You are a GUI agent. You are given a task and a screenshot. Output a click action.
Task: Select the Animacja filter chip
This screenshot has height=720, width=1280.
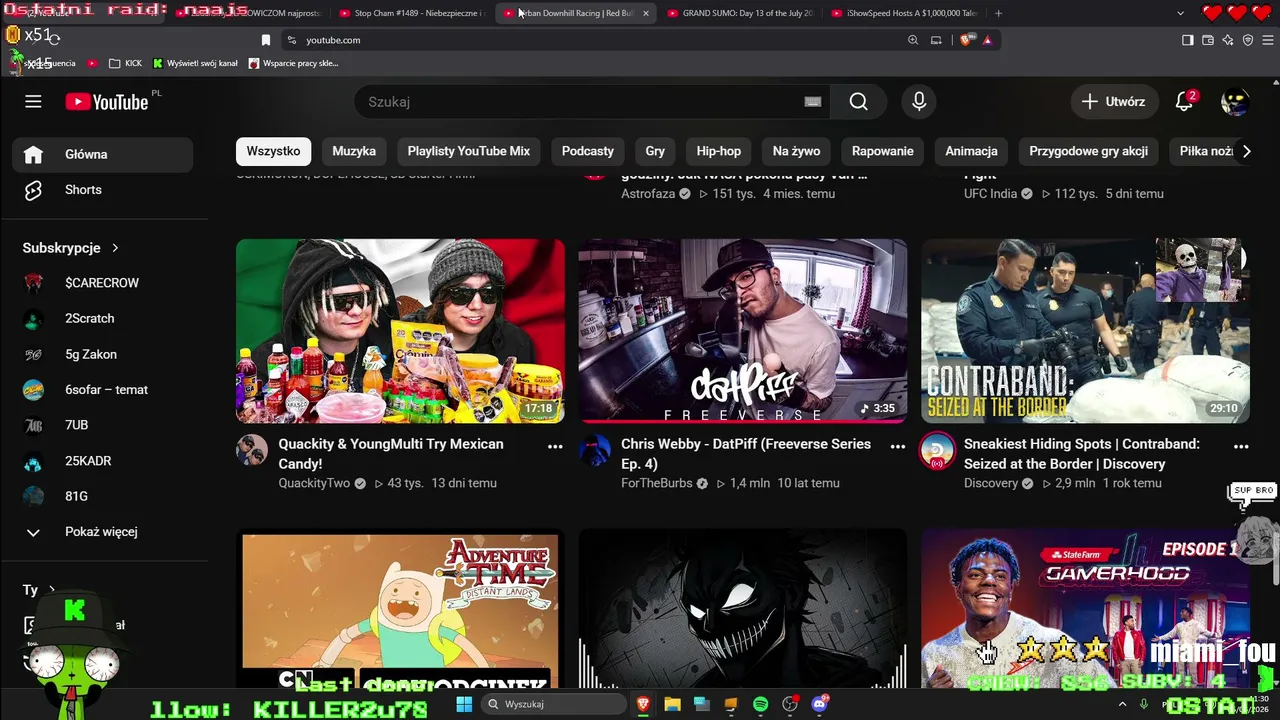tap(972, 151)
